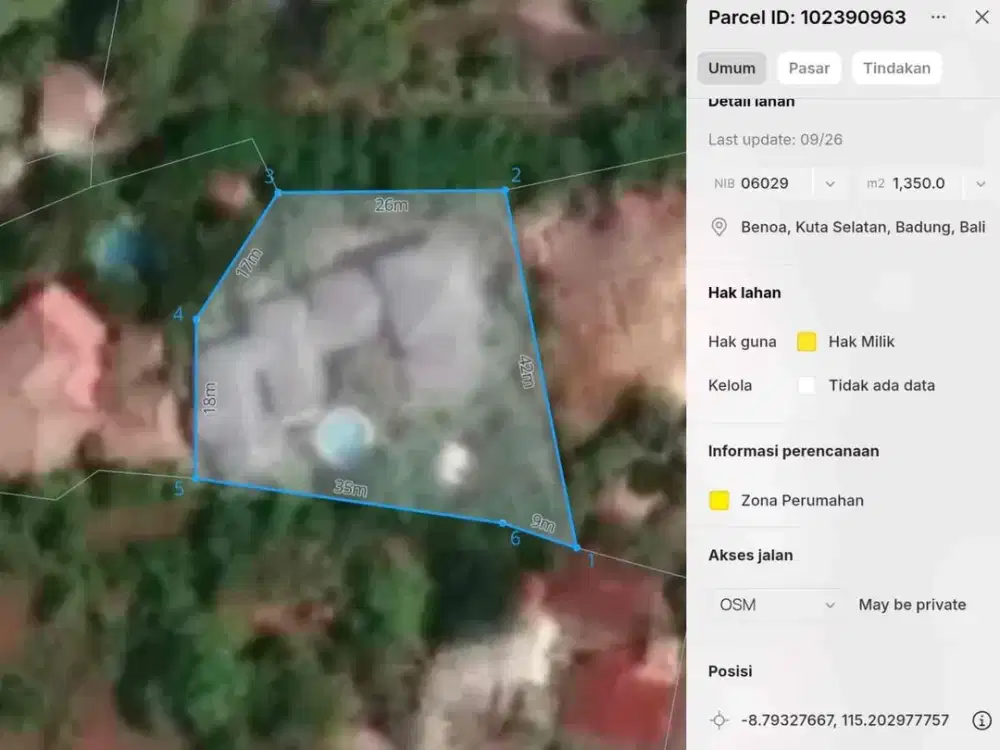Open the OSM road access dropdown
This screenshot has height=750, width=1000.
pos(776,605)
